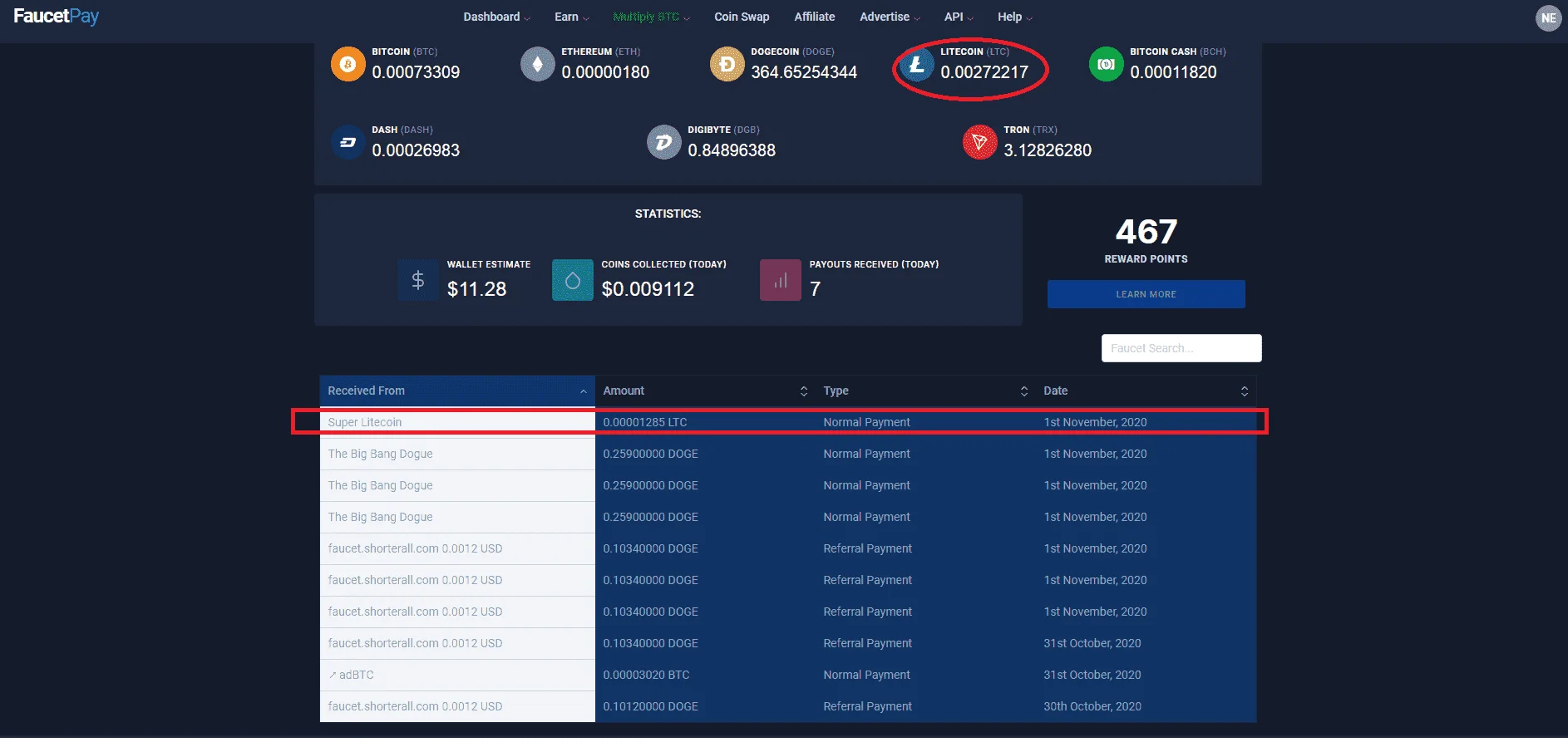Screen dimensions: 1568x747
Task: Open the NE user avatar menu
Action: (1548, 17)
